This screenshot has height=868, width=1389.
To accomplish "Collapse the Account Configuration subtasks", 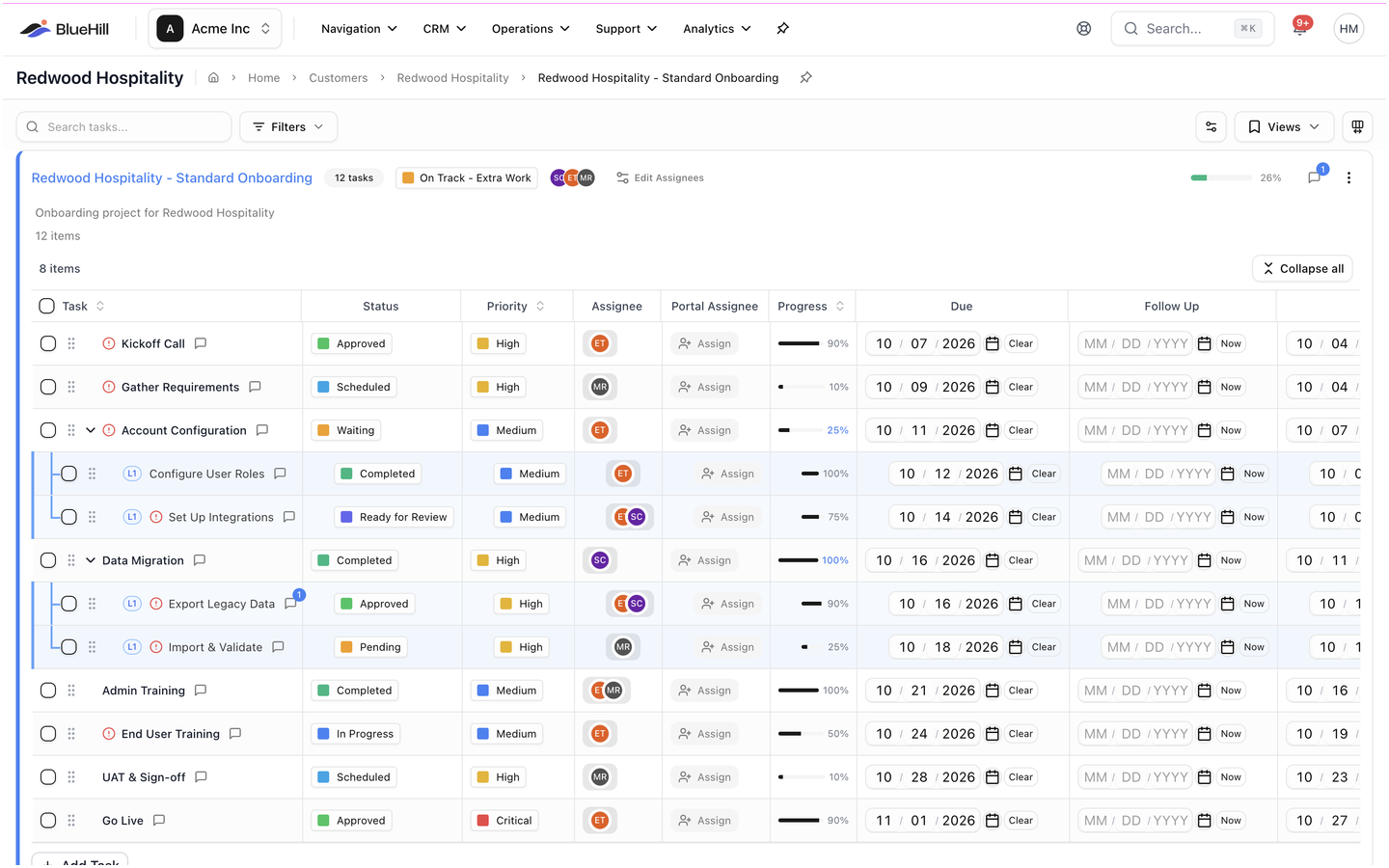I will (91, 430).
